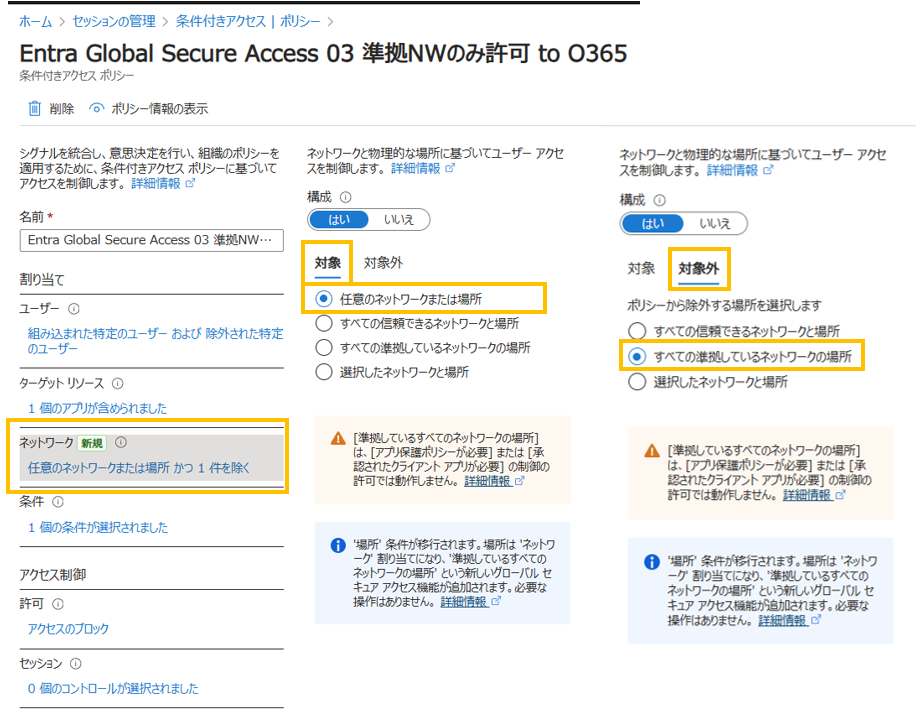Set right panel 構成 to はい

(x=653, y=223)
